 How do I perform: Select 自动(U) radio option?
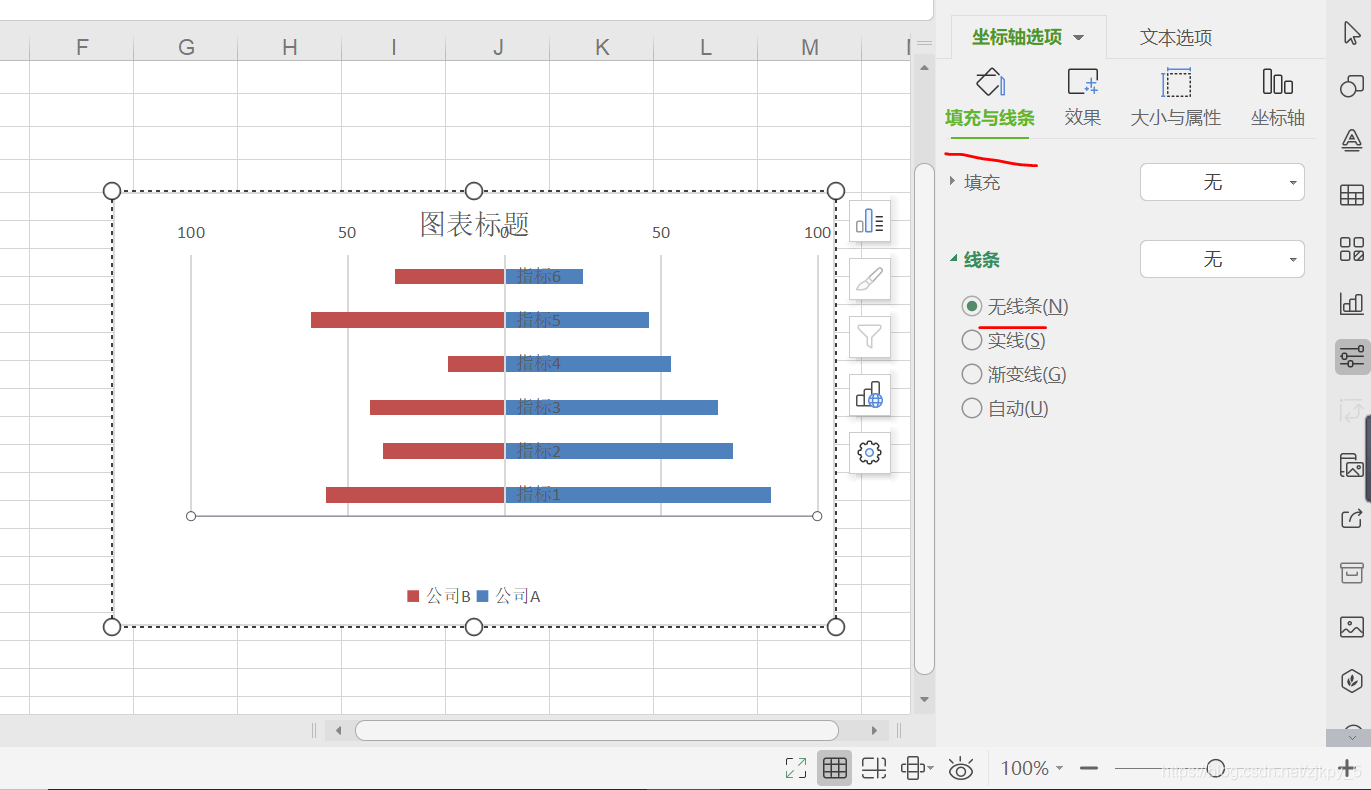coord(1005,408)
